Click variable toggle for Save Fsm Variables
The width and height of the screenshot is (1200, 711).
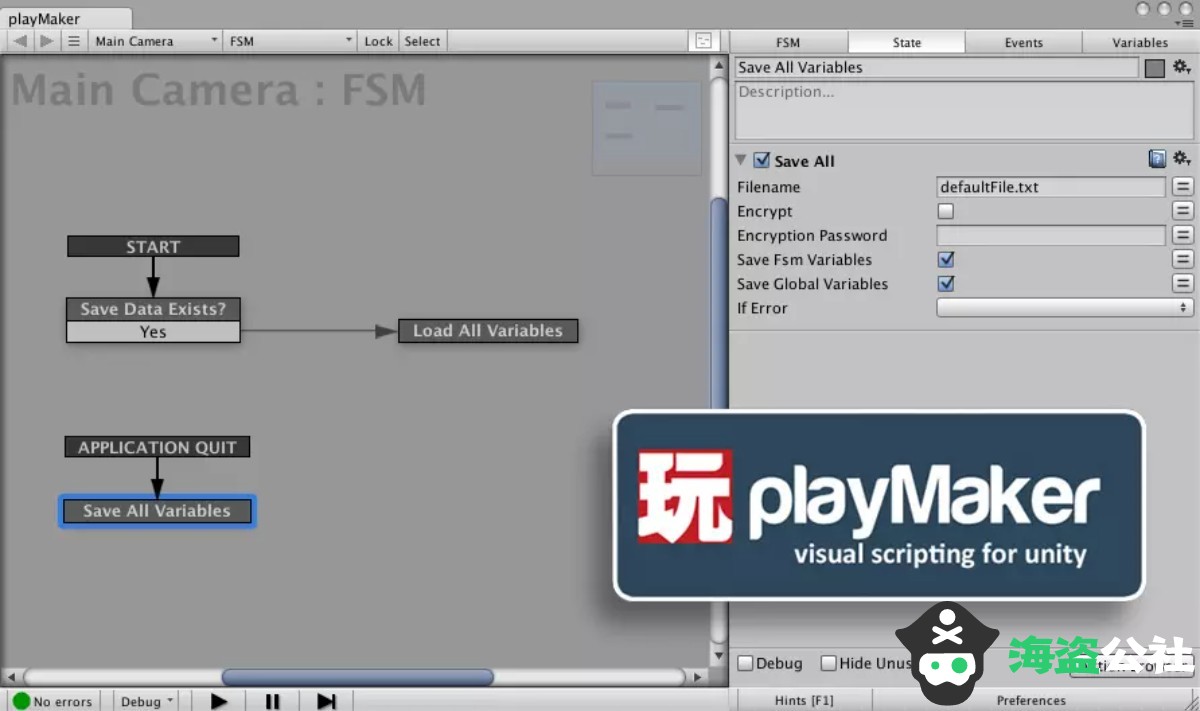pyautogui.click(x=1183, y=259)
